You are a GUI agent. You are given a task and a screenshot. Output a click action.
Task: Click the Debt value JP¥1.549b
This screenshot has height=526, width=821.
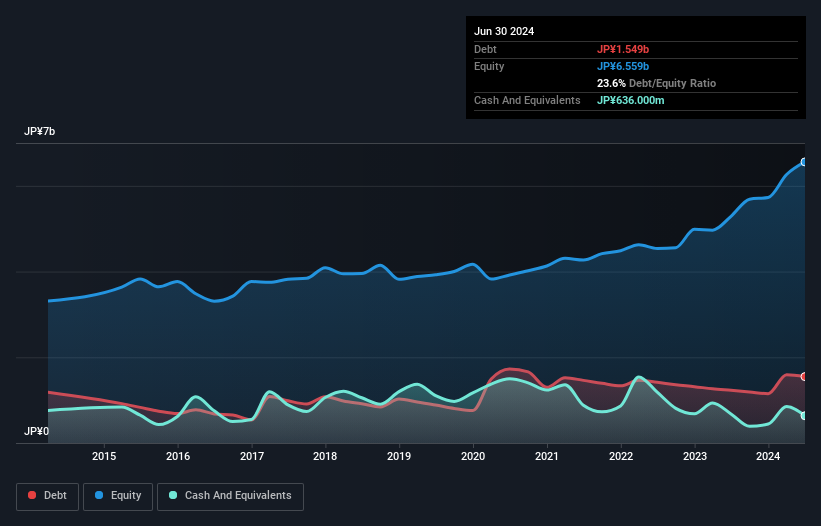tap(623, 49)
